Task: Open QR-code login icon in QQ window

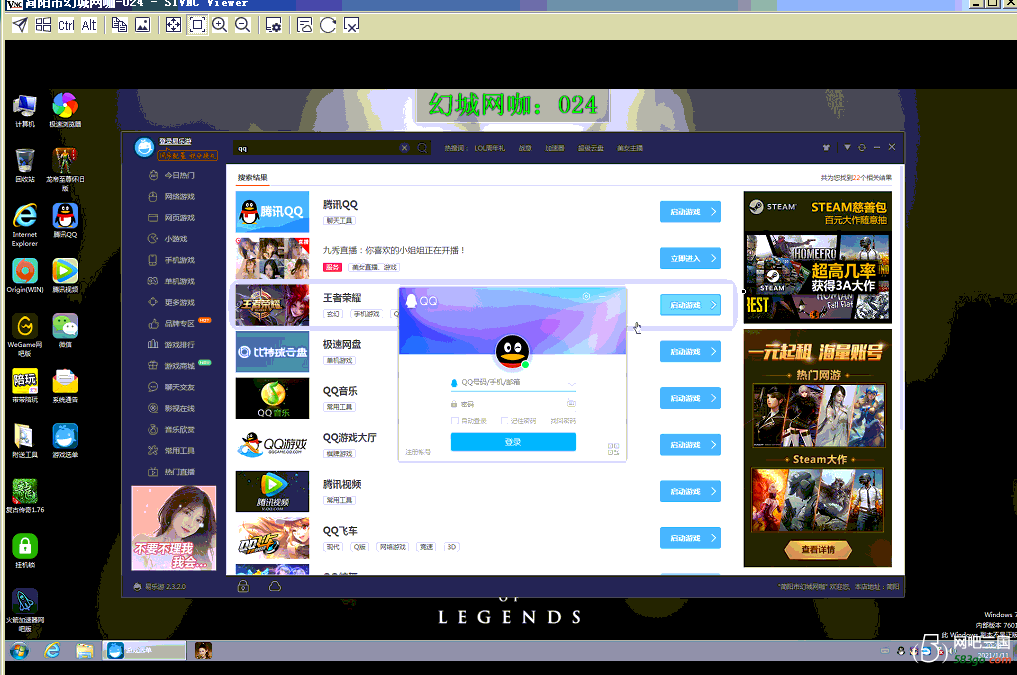Action: tap(614, 449)
